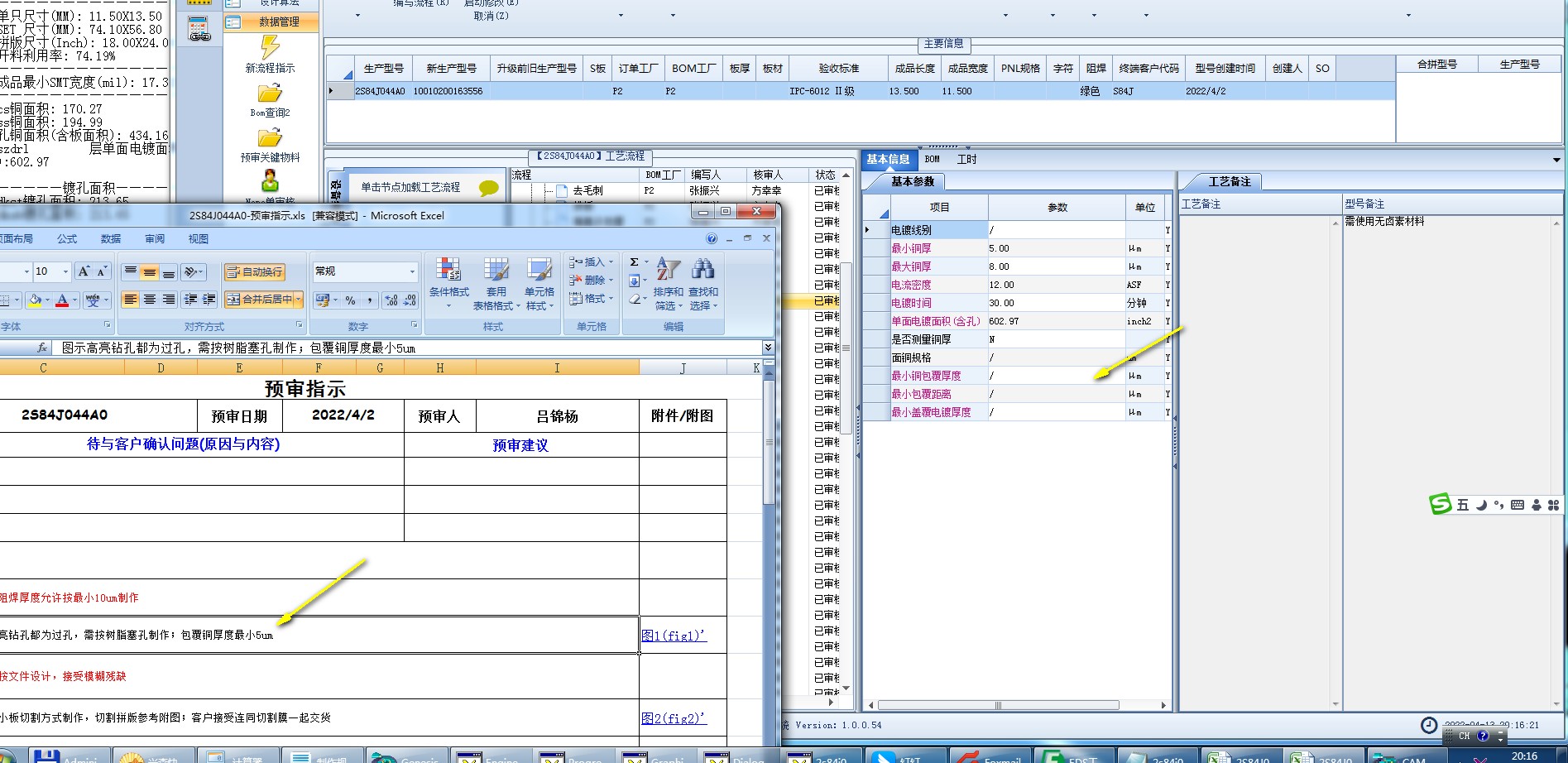Image resolution: width=1568 pixels, height=763 pixels.
Task: Increase font size in Excel ribbon
Action: 84,271
